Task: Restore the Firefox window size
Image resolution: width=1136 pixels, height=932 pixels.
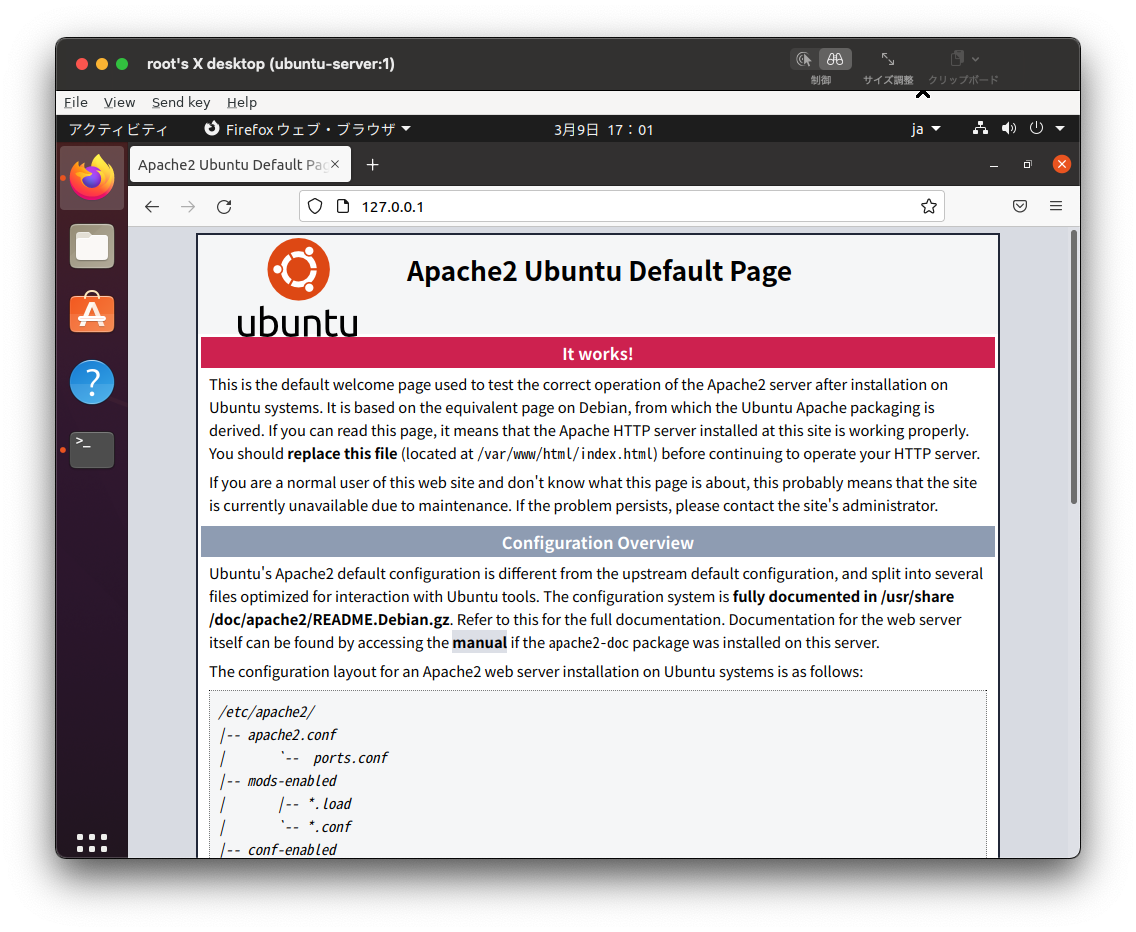Action: point(1027,165)
